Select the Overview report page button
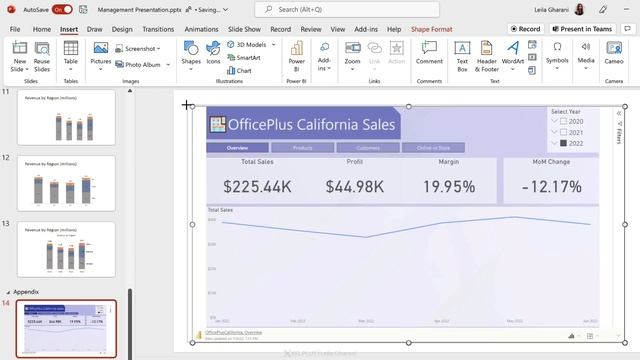 click(238, 148)
